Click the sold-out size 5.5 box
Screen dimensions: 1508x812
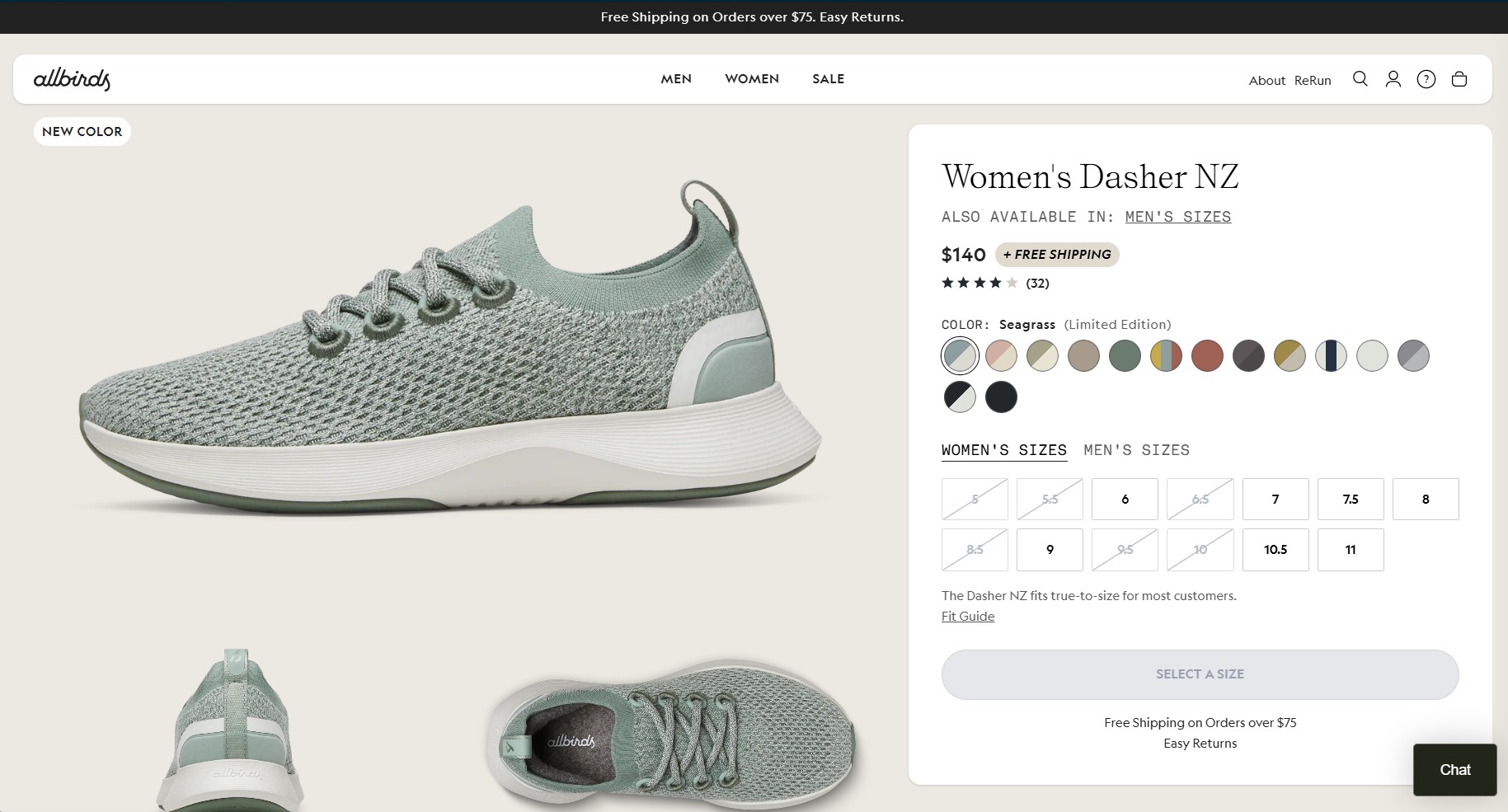(x=1050, y=500)
